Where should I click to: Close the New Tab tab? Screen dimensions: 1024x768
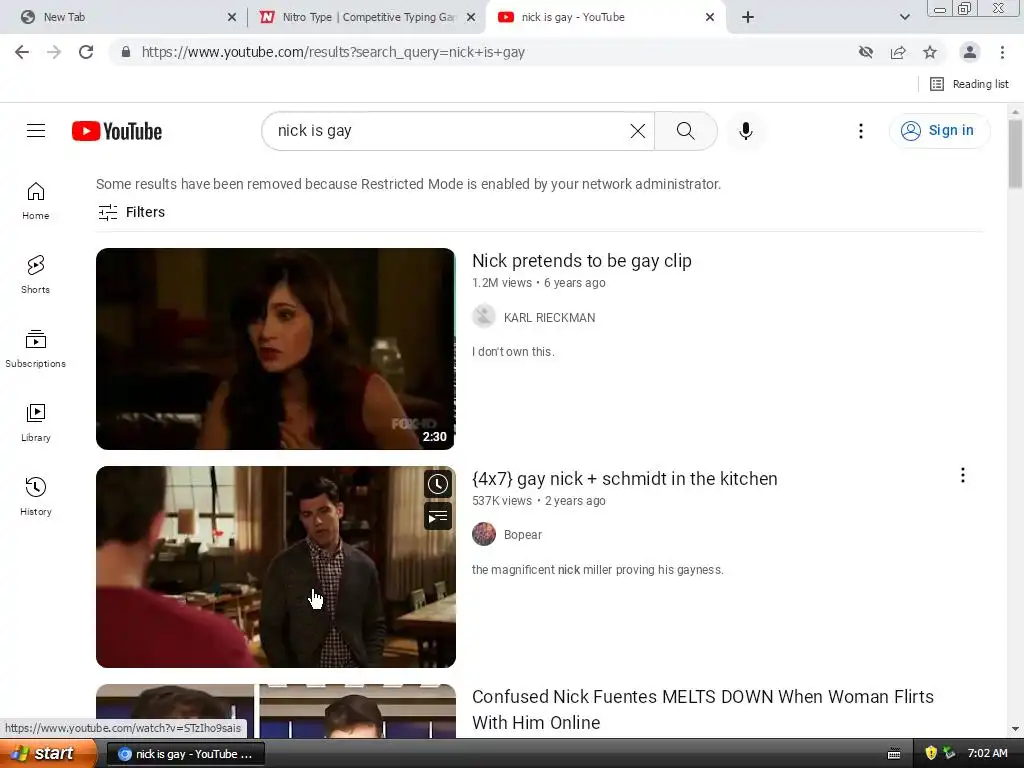point(232,17)
